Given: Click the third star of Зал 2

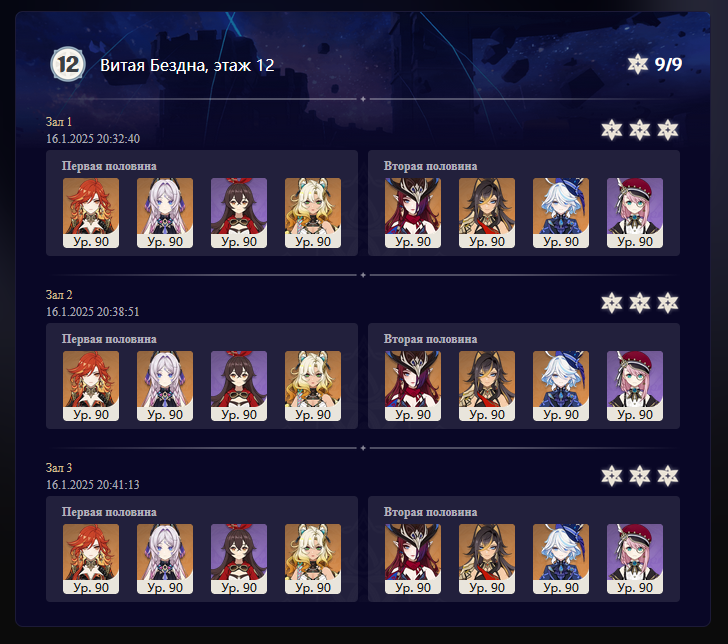Looking at the screenshot, I should tap(668, 303).
